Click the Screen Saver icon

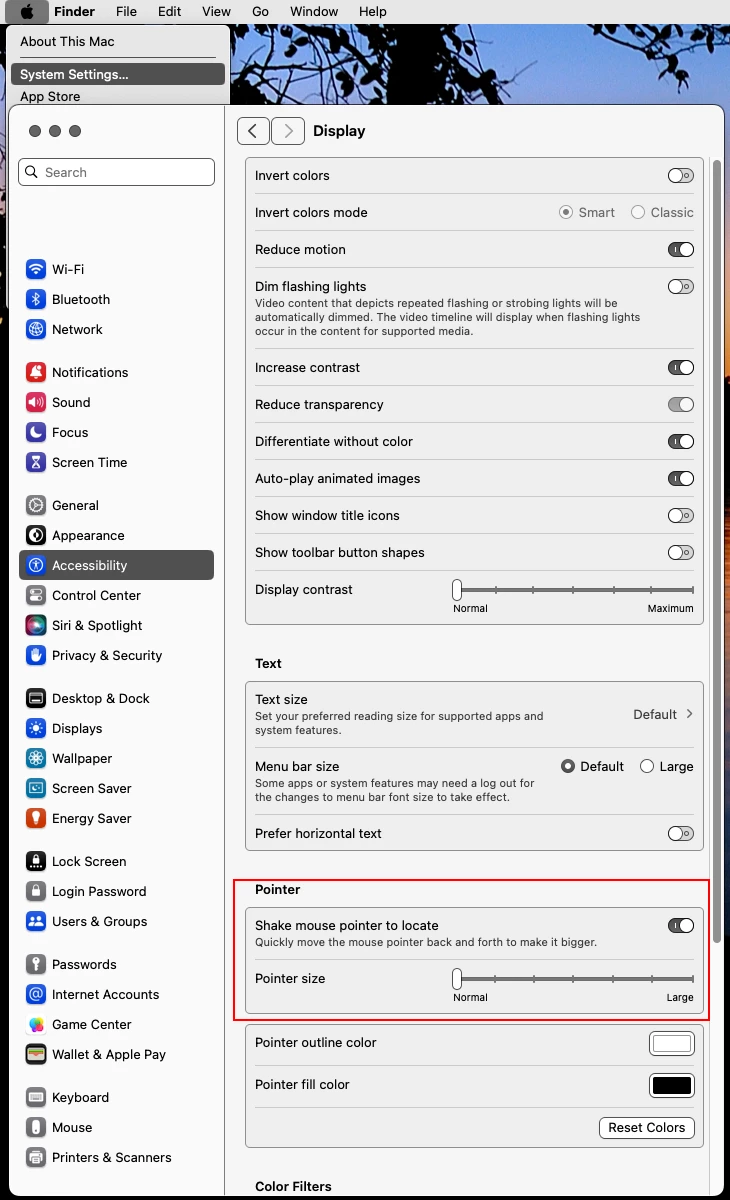click(36, 788)
